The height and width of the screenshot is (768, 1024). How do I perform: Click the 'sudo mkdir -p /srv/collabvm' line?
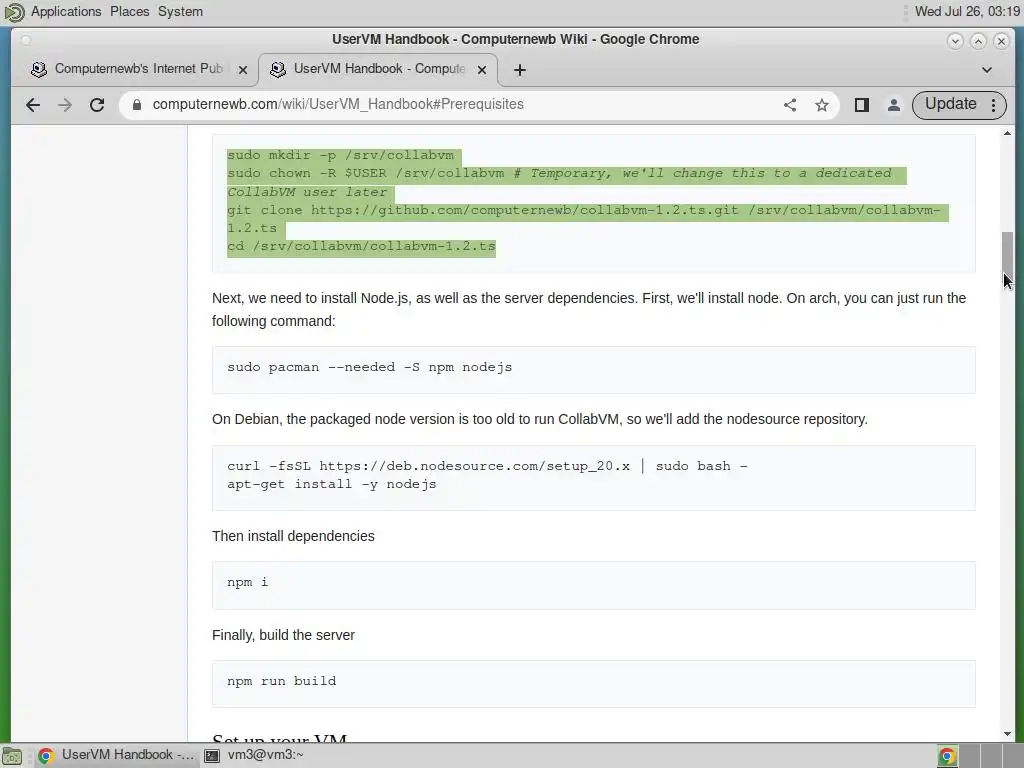tap(340, 155)
